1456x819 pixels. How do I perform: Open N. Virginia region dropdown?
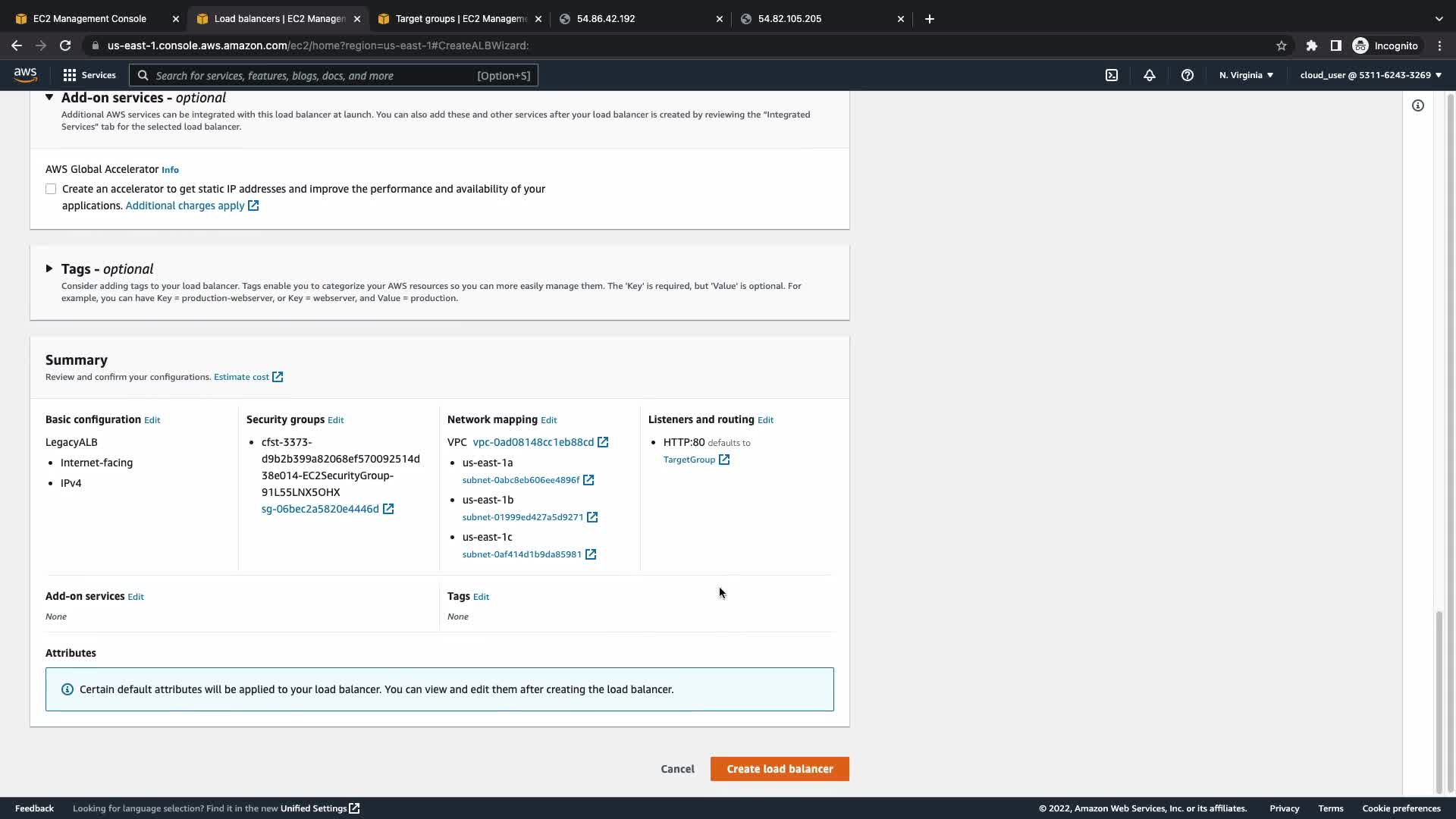pyautogui.click(x=1246, y=75)
